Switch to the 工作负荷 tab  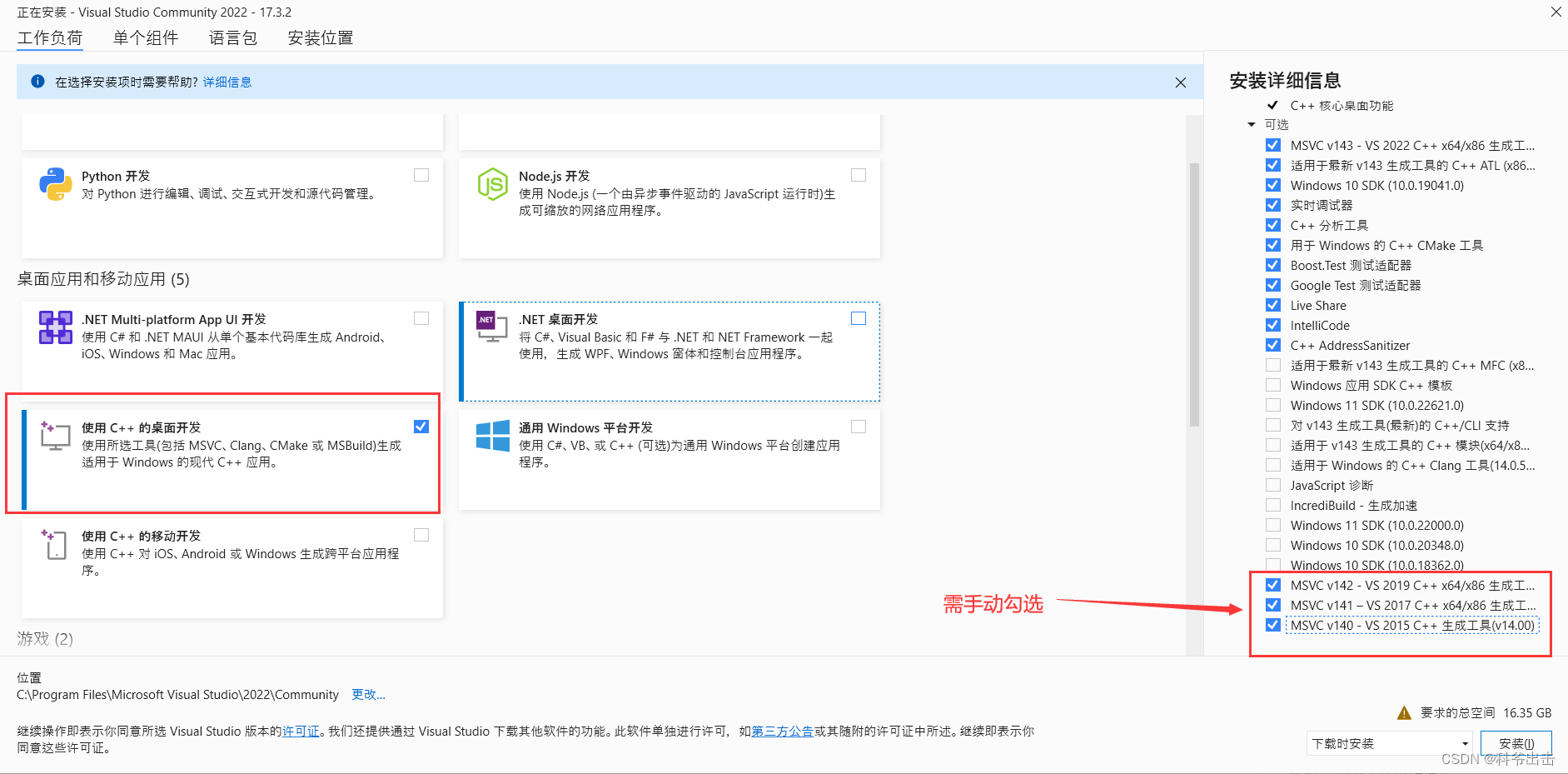point(50,38)
